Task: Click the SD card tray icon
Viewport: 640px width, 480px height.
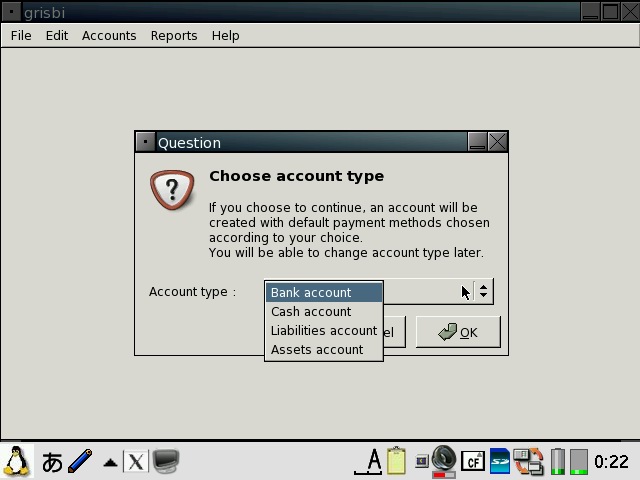Action: coord(500,461)
